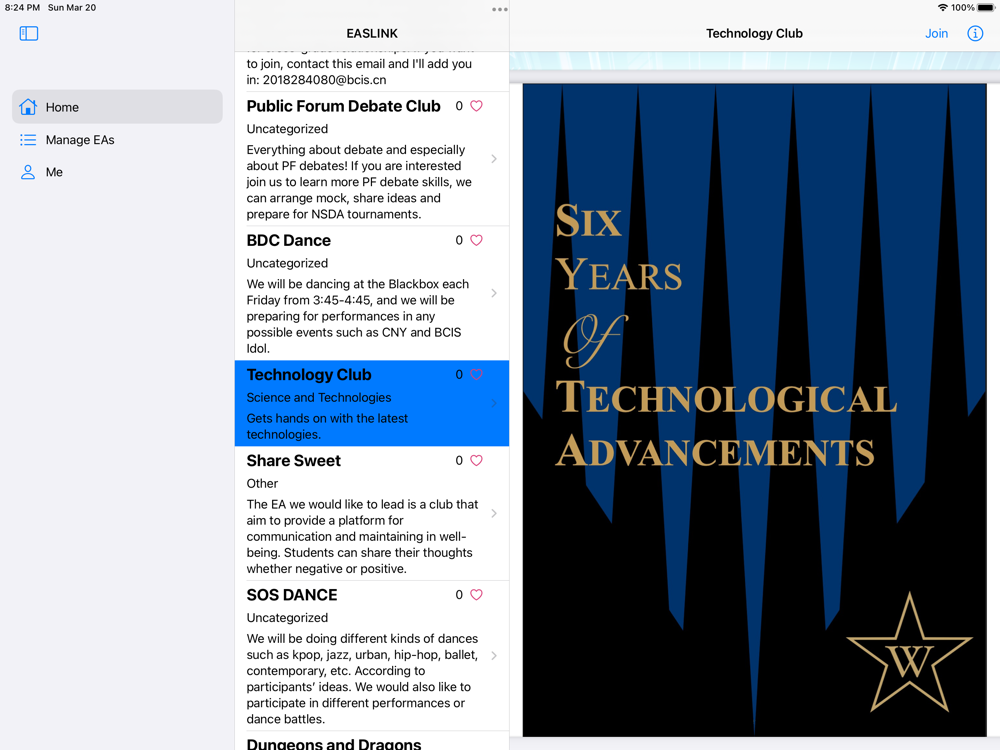Click the Manage EAs list icon
Viewport: 1000px width, 750px height.
(x=28, y=140)
